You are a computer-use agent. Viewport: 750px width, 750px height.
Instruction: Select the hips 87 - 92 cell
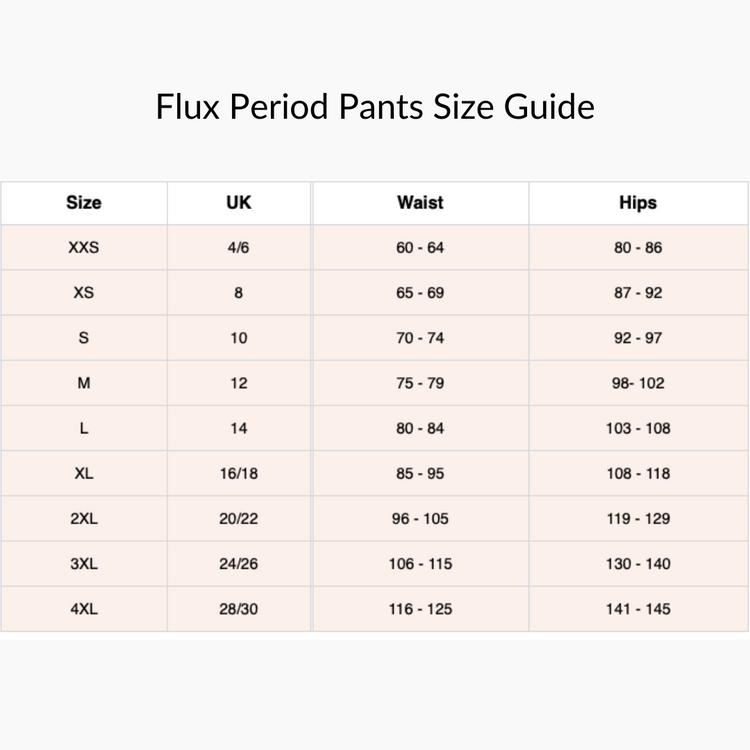(638, 293)
